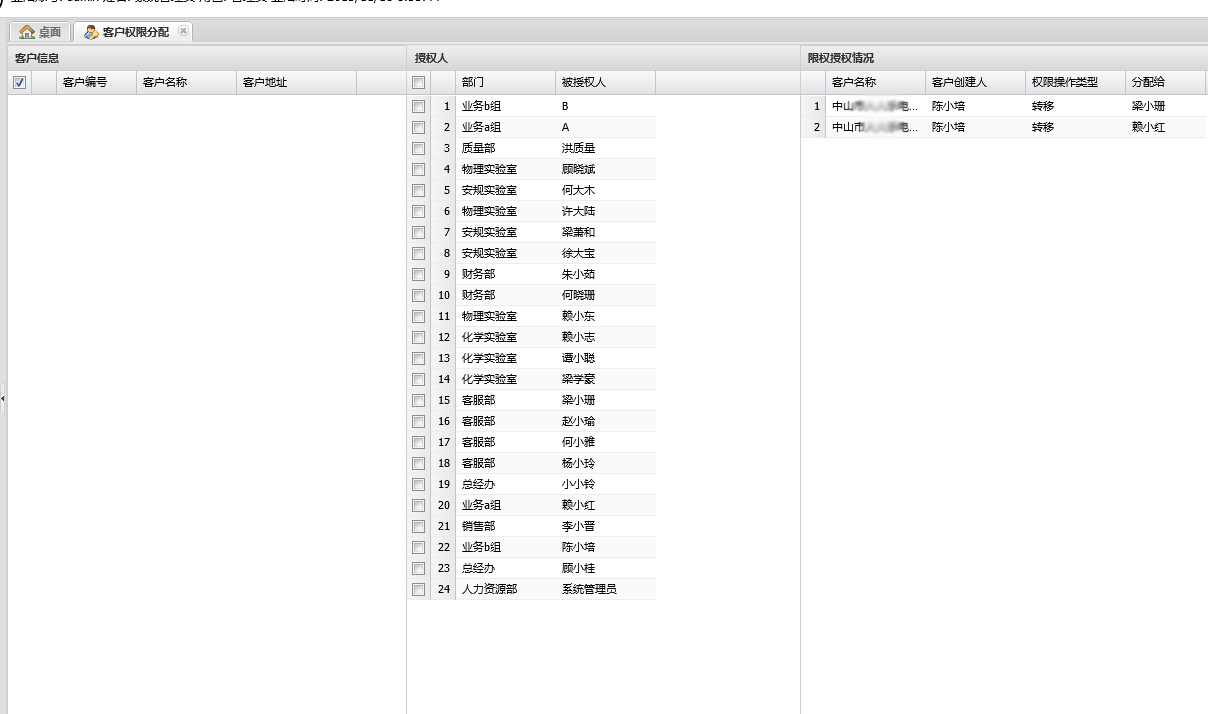Switch to the 桌面 home tab
This screenshot has height=714, width=1208.
[x=40, y=32]
